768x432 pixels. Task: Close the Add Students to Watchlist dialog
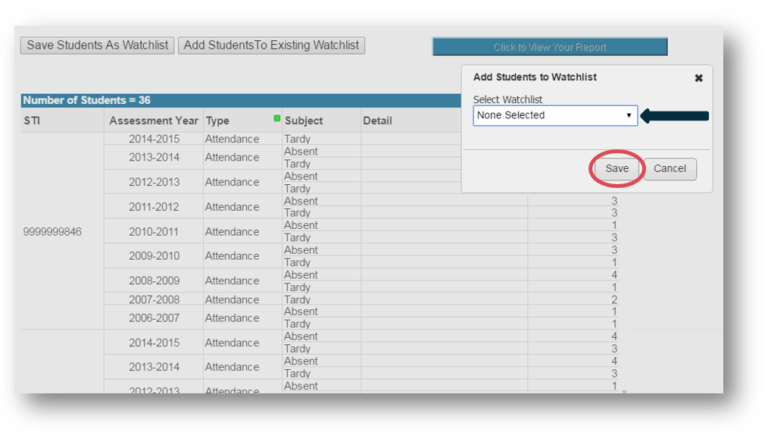[698, 78]
